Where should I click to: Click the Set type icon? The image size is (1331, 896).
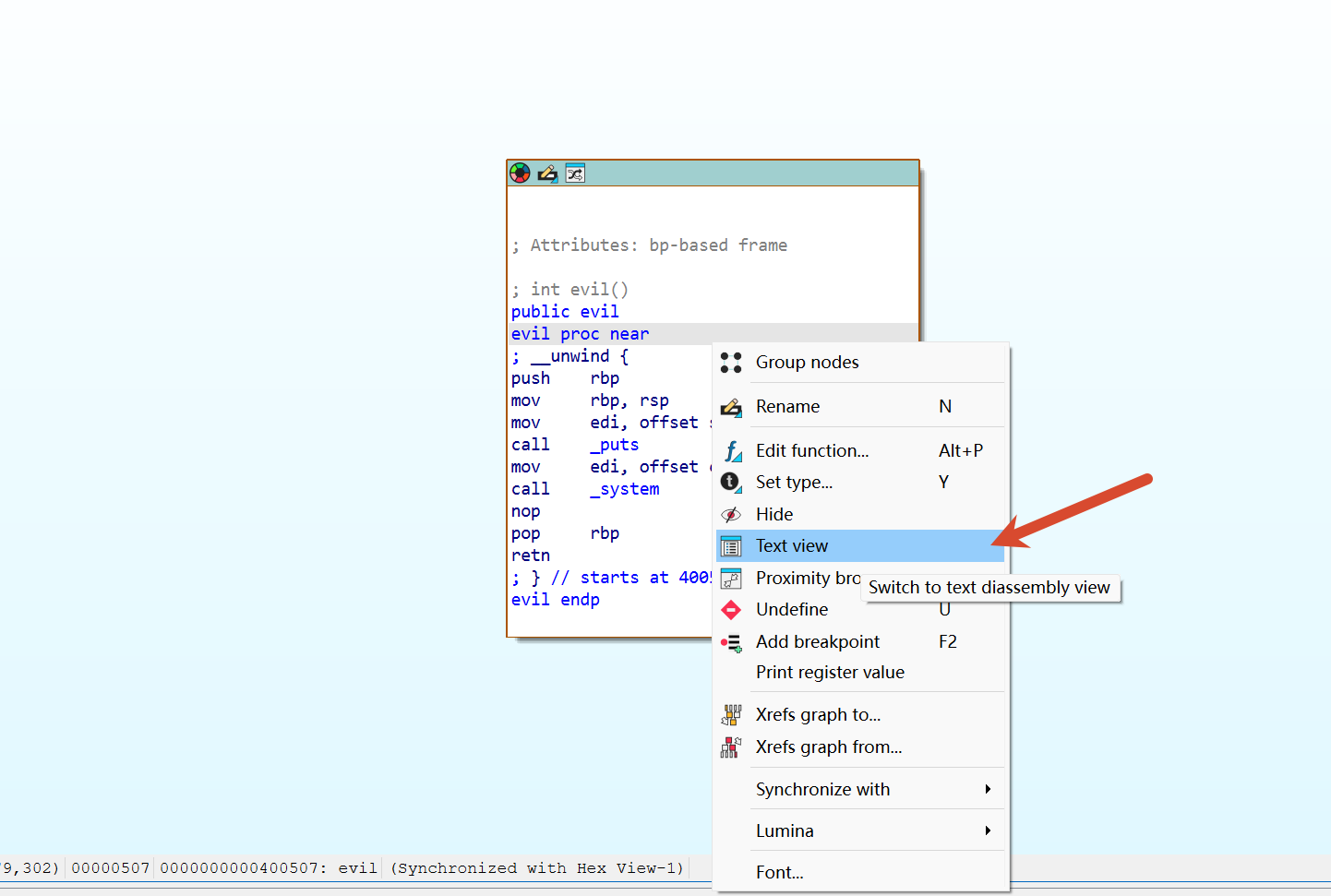coord(731,483)
